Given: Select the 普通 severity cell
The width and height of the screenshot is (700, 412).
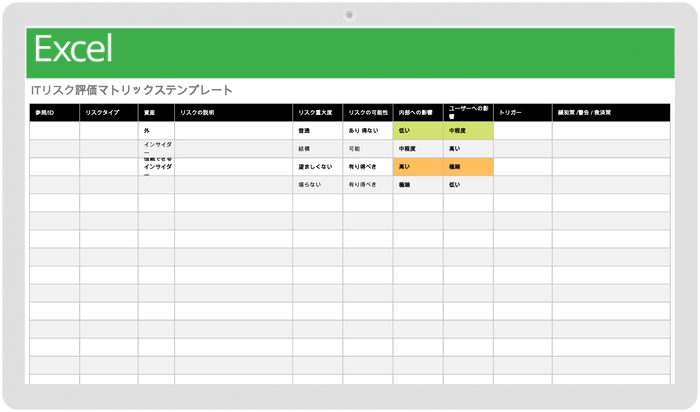Looking at the screenshot, I should click(317, 131).
